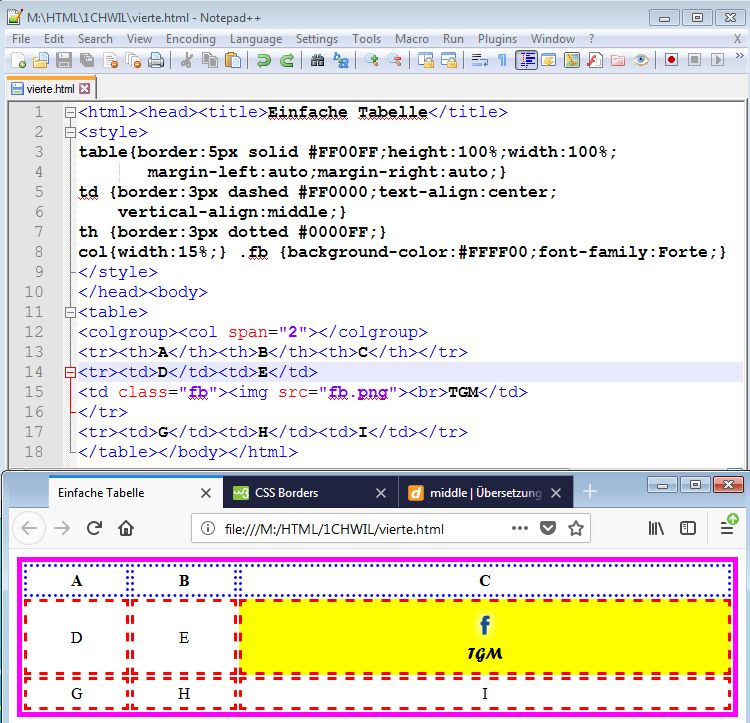Screen dimensions: 750x723
Task: Open the Replace dialog icon
Action: pos(341,60)
